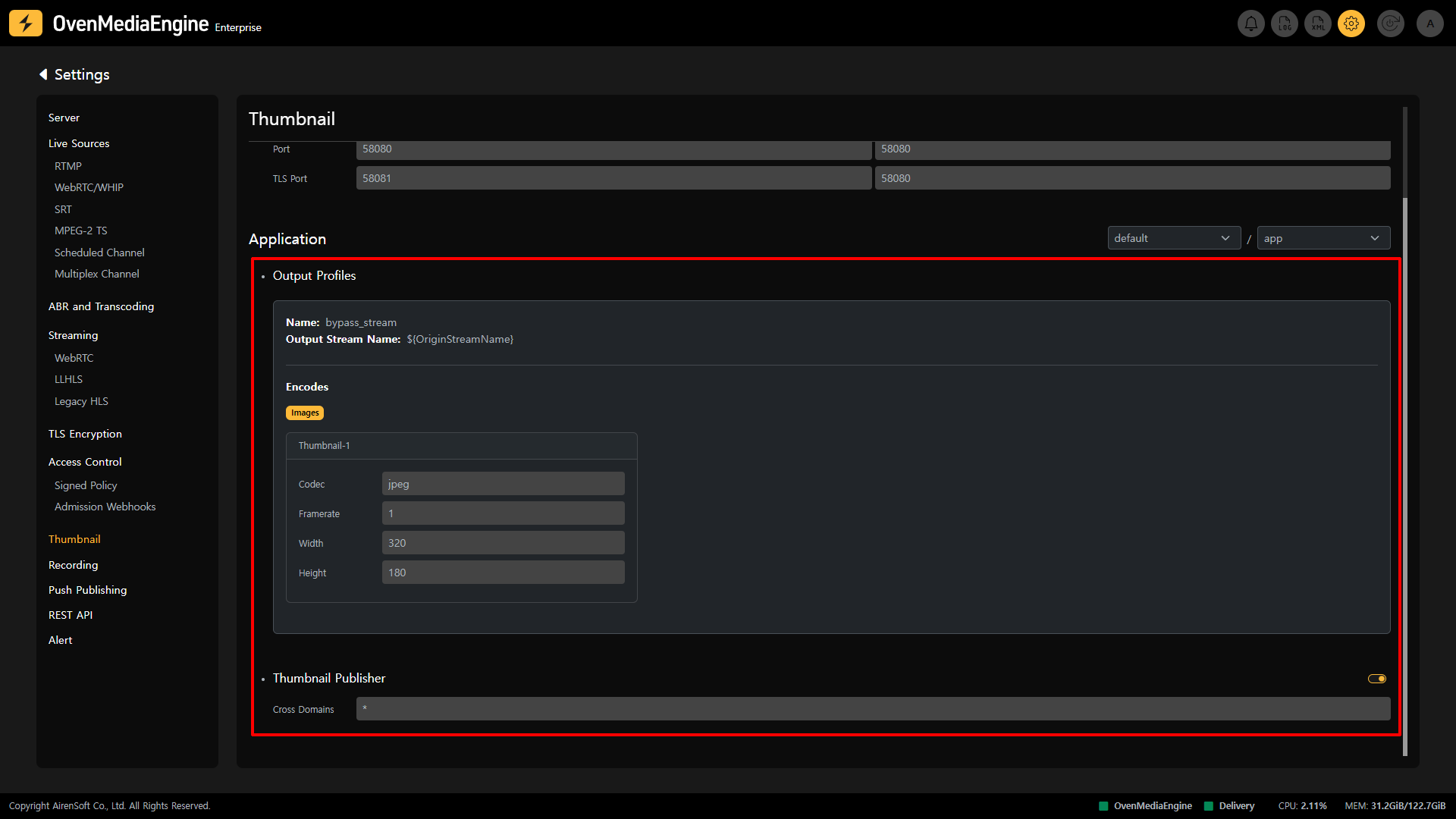Click the restart power icon

[1391, 24]
